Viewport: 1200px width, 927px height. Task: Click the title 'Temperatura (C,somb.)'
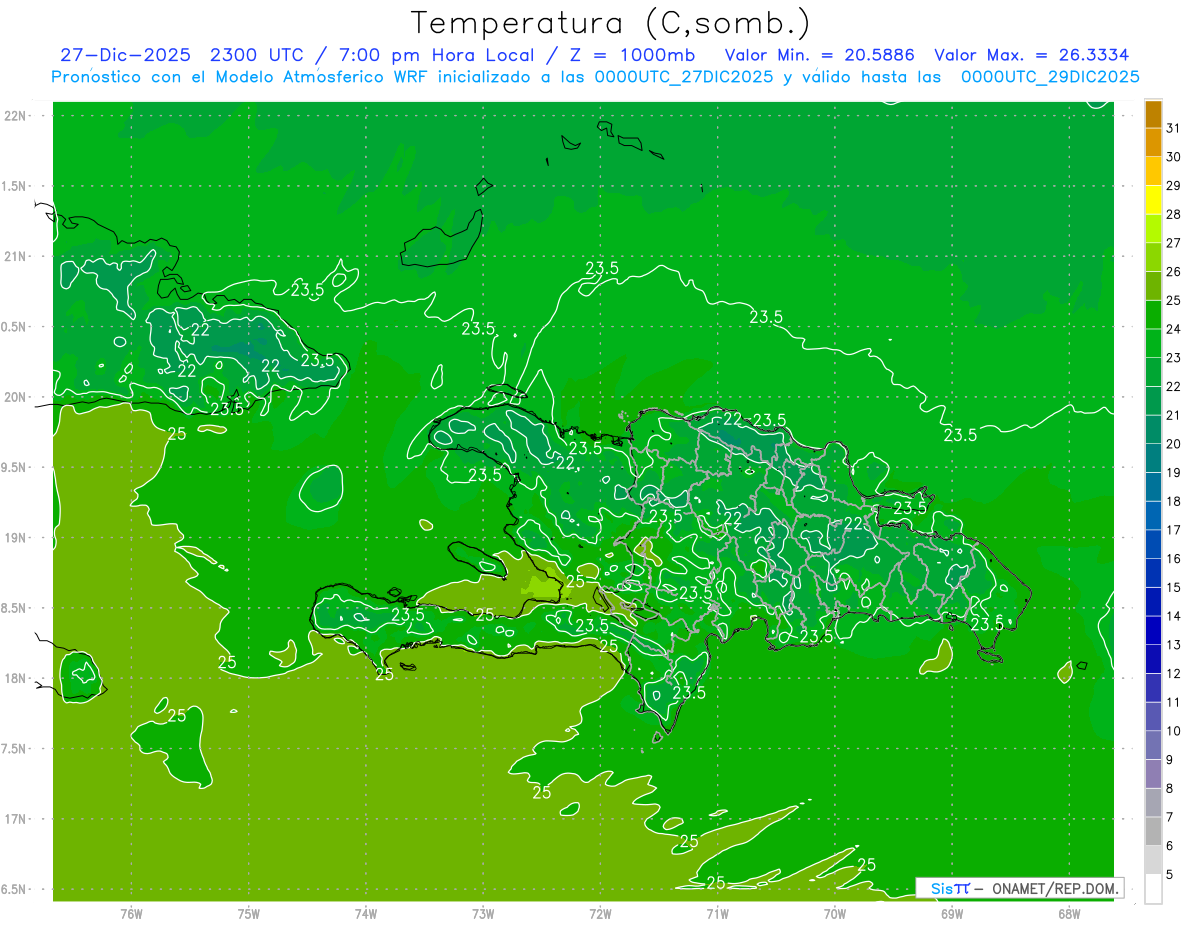pos(610,23)
